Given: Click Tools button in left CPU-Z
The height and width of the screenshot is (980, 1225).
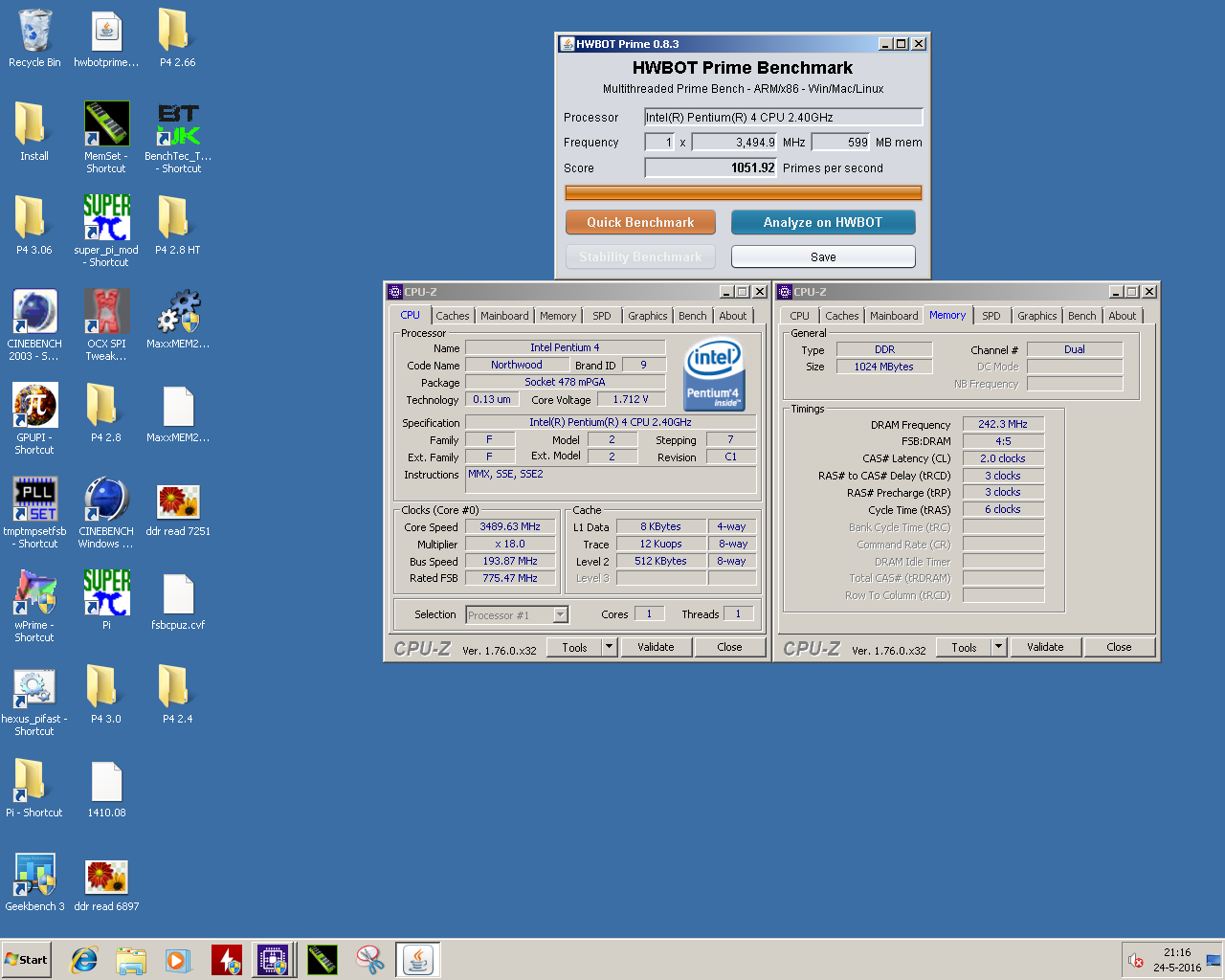Looking at the screenshot, I should coord(574,647).
